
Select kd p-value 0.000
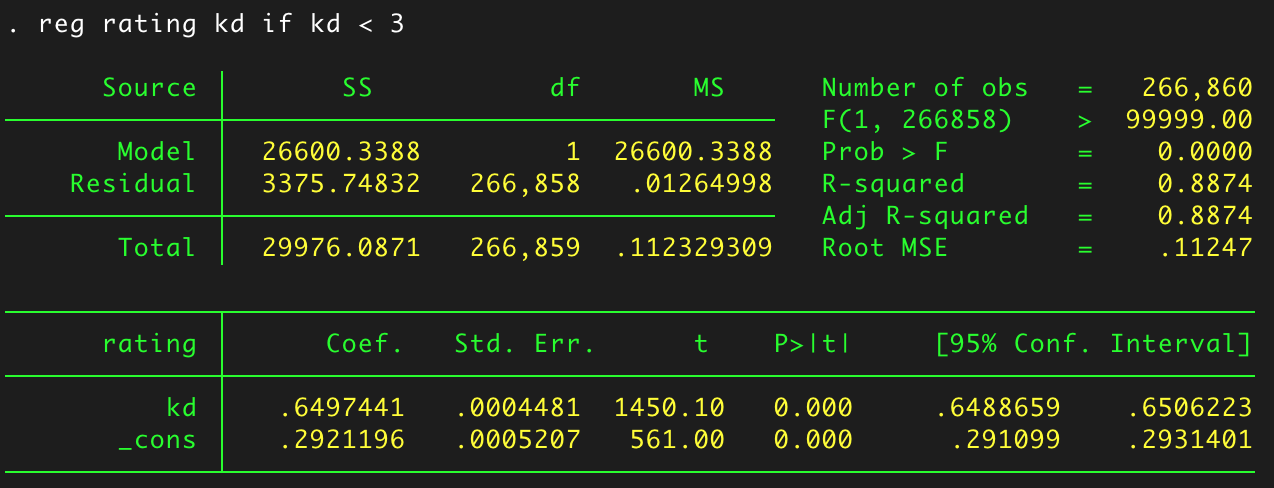(x=813, y=408)
